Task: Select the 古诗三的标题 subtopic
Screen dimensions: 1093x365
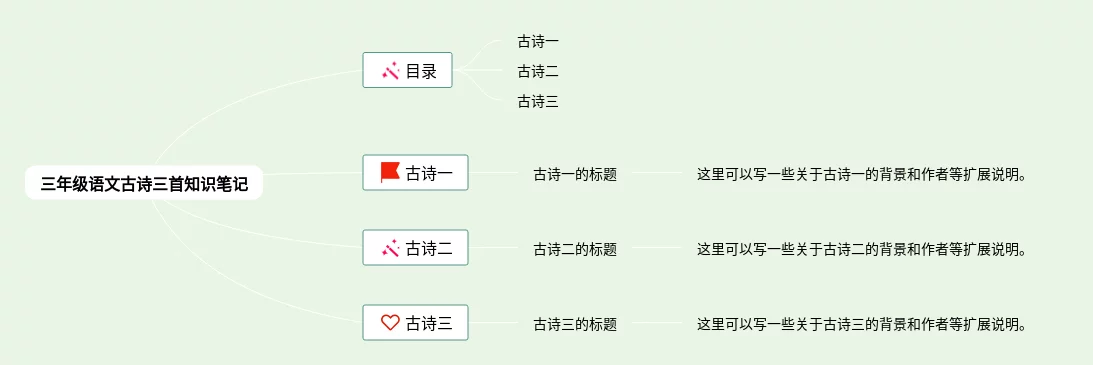Action: click(575, 324)
